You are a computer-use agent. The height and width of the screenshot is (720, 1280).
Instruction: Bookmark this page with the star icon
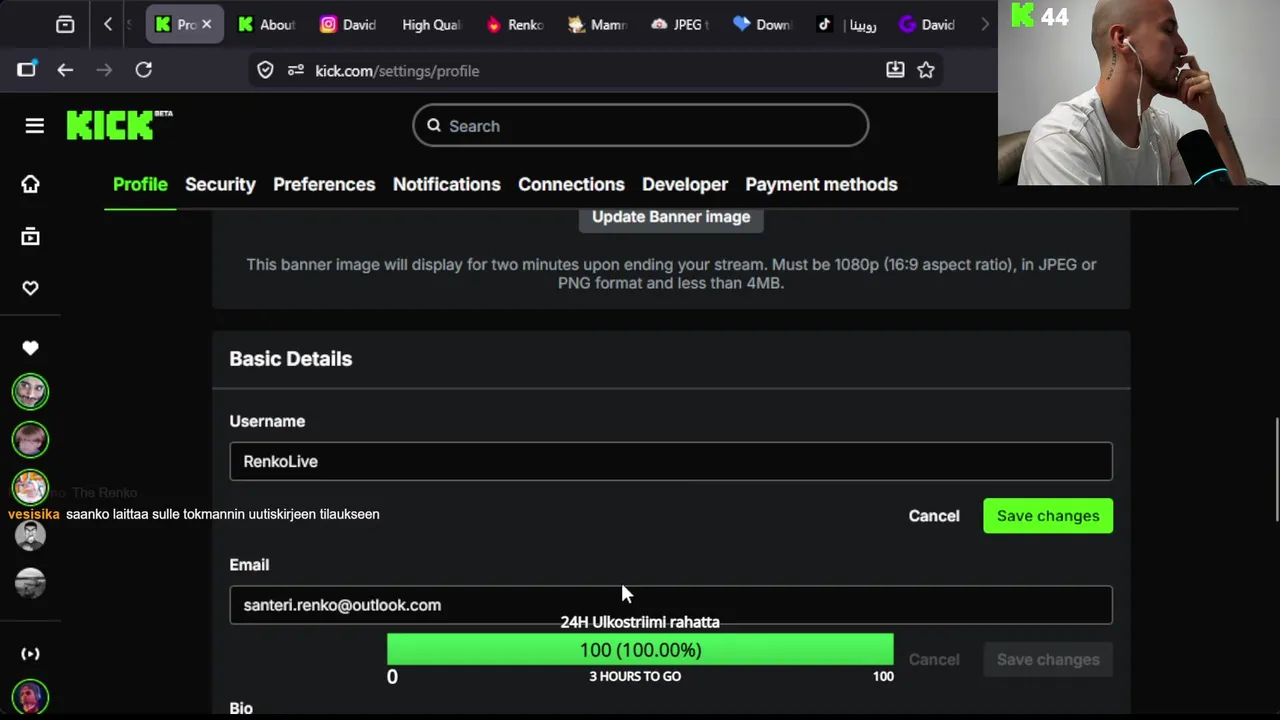click(926, 70)
